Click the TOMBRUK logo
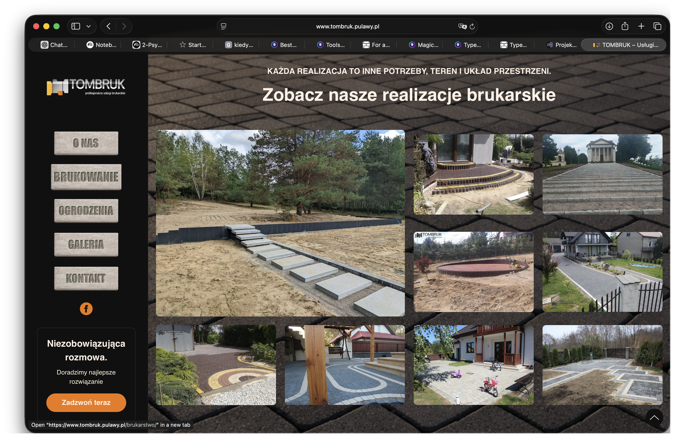The height and width of the screenshot is (447, 695). click(x=86, y=86)
